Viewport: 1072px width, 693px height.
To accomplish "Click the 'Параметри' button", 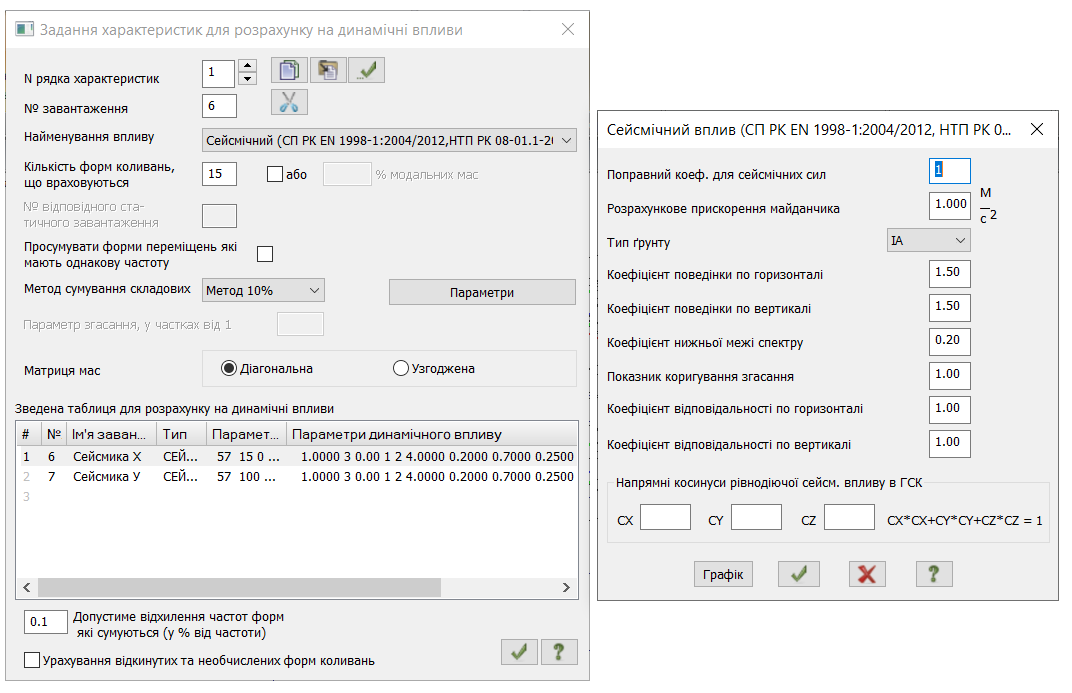I will coord(482,292).
